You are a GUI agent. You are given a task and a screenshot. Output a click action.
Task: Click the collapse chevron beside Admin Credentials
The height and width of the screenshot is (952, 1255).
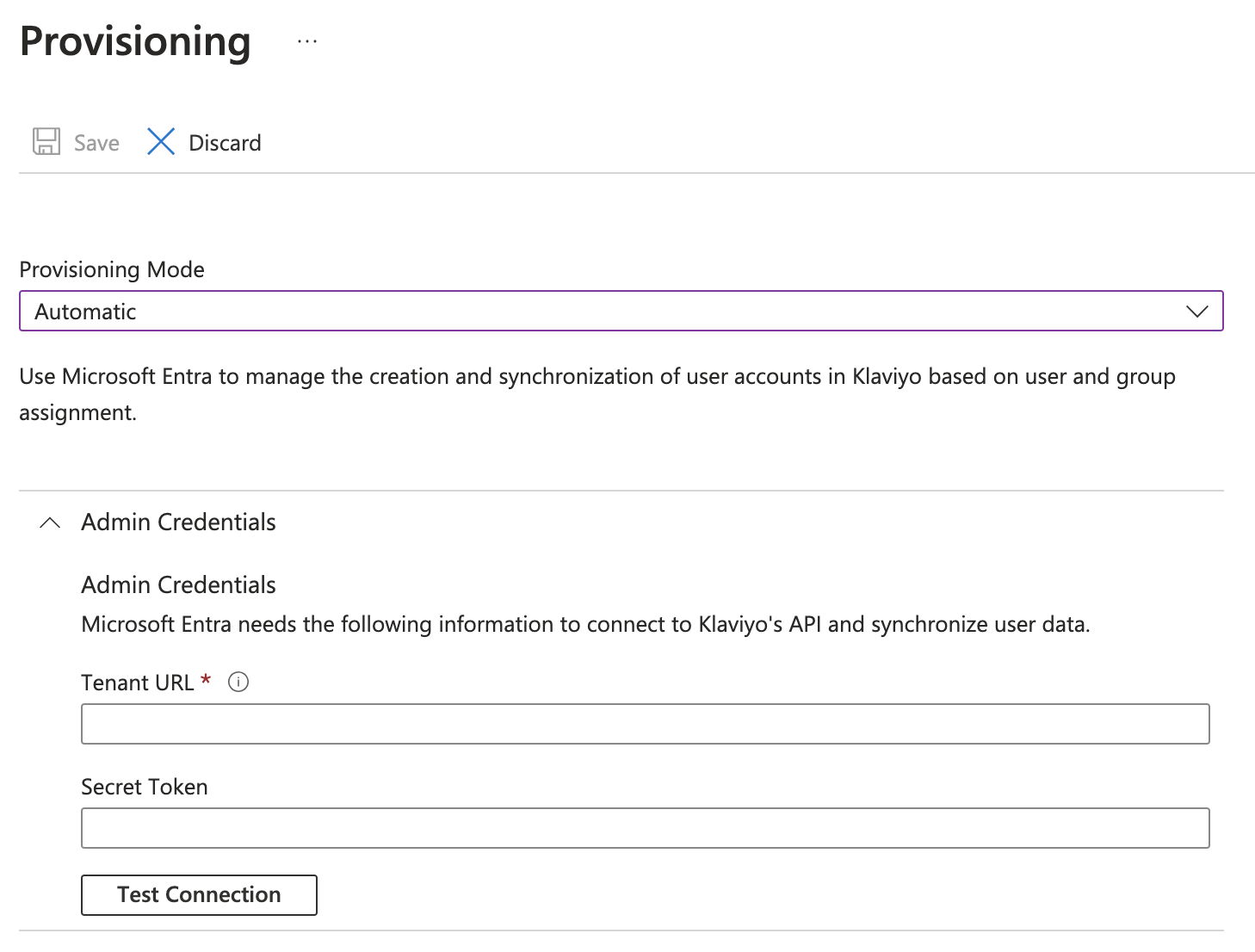click(50, 522)
